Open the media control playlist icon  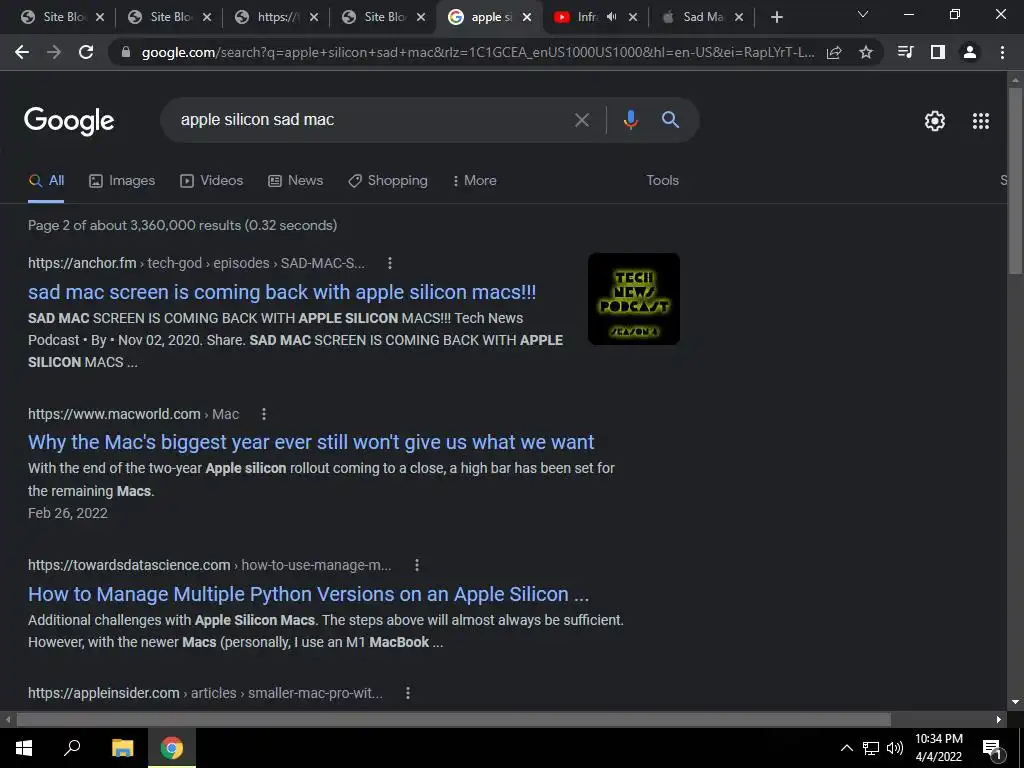[x=905, y=52]
